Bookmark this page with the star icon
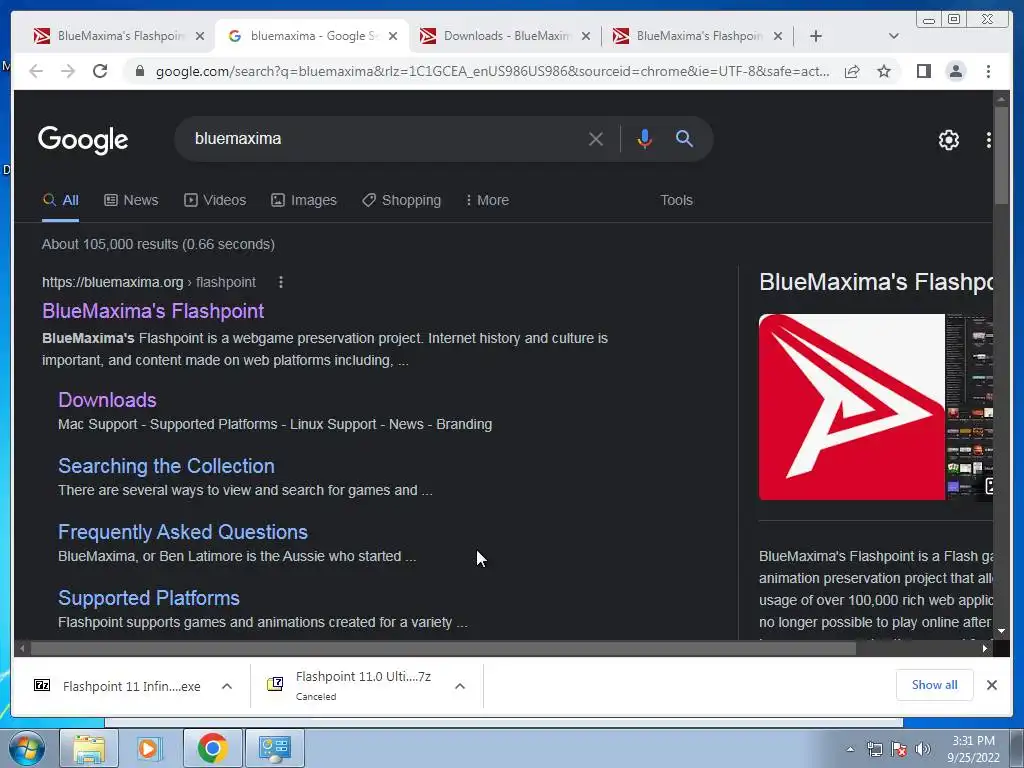Screen dimensions: 1024x768 (884, 71)
